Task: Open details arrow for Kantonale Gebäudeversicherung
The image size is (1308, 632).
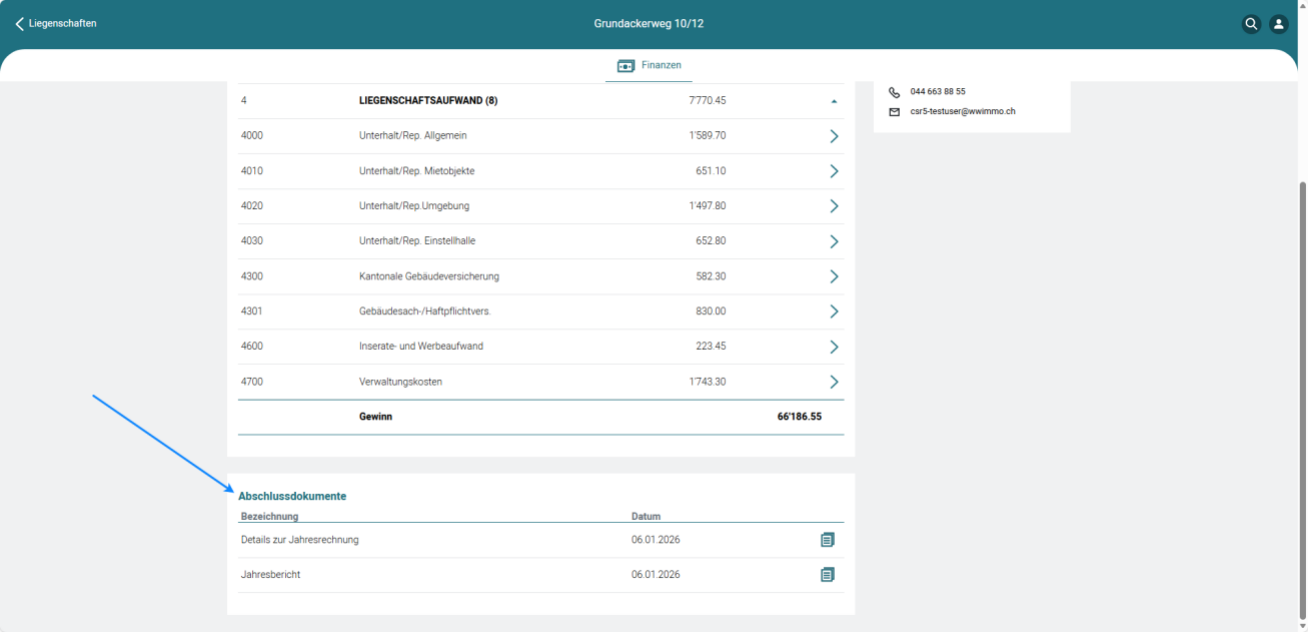Action: 834,276
